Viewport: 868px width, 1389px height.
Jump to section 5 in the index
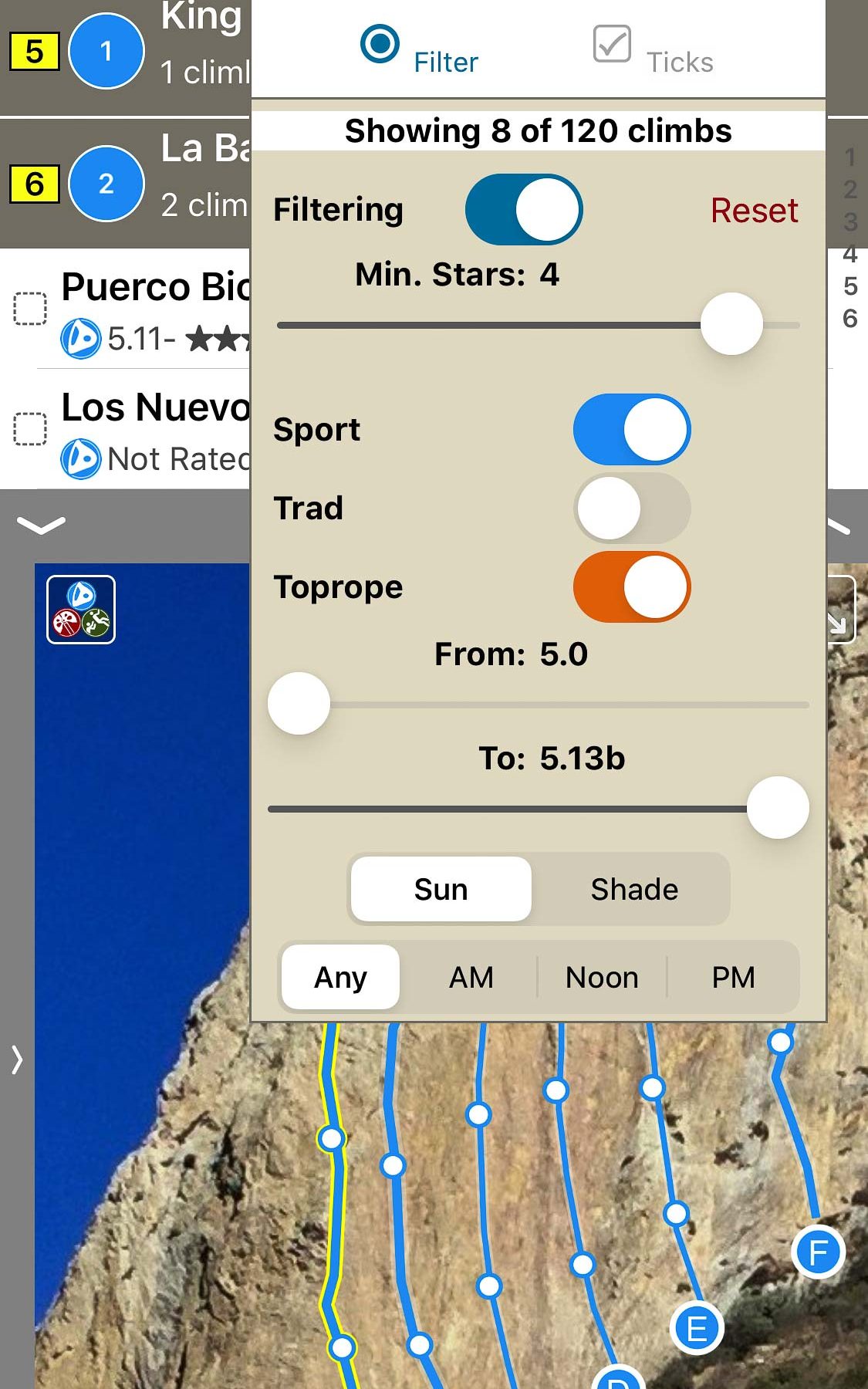(x=849, y=286)
